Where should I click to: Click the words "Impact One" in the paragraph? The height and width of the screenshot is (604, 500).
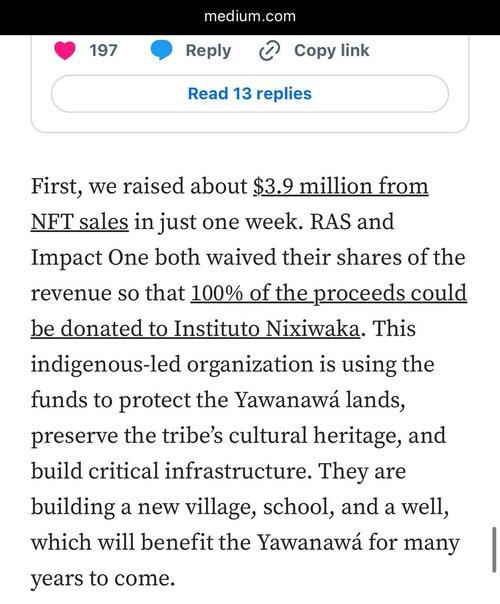(90, 258)
